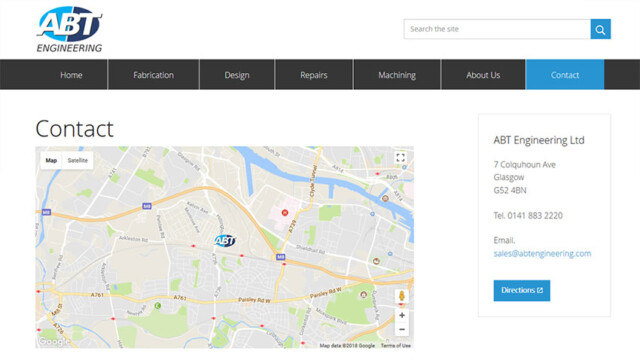The image size is (640, 360).
Task: Zoom in the map with plus button
Action: (x=402, y=315)
